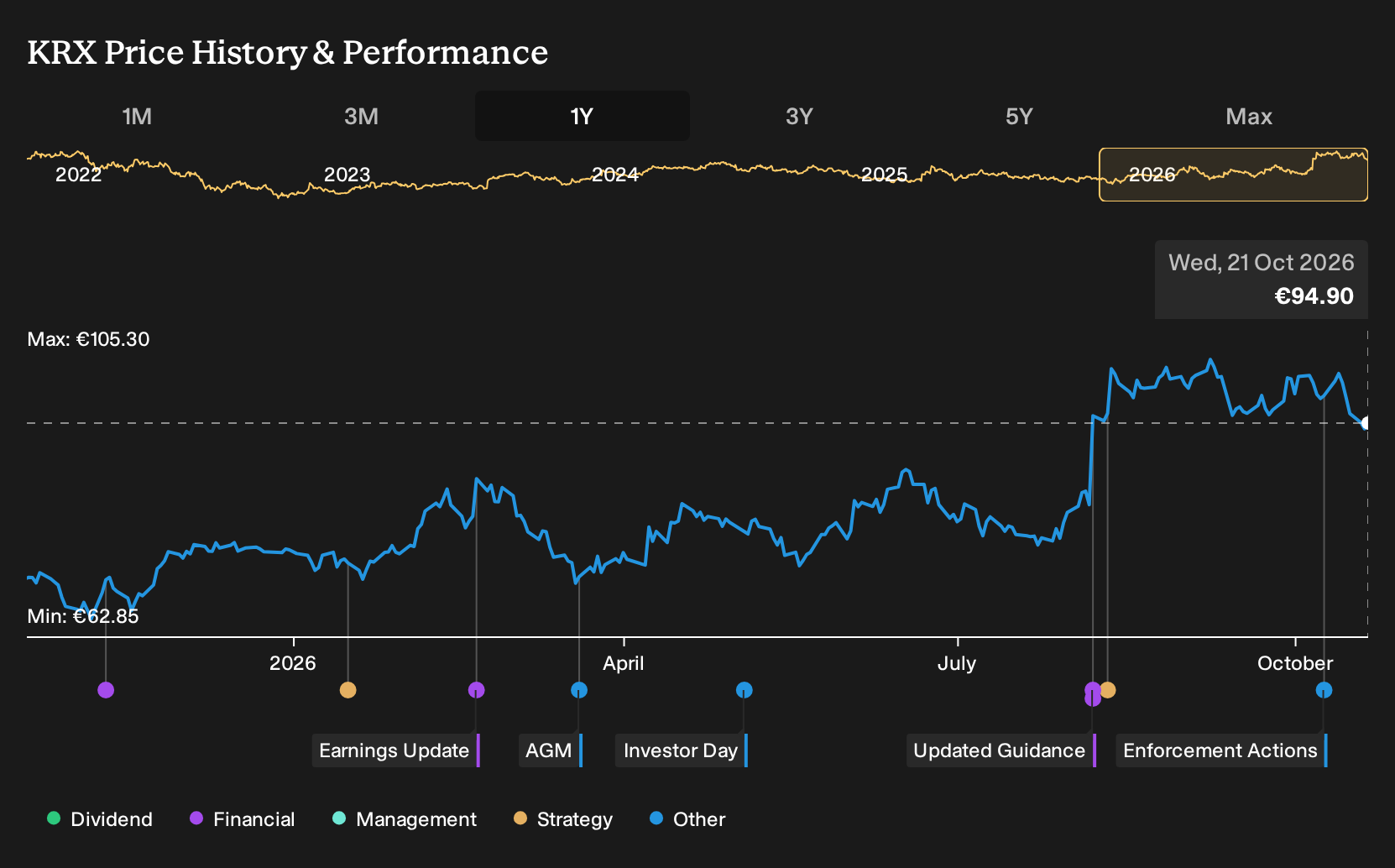The width and height of the screenshot is (1395, 868).
Task: Toggle the Strategy legend filter
Action: click(x=563, y=819)
